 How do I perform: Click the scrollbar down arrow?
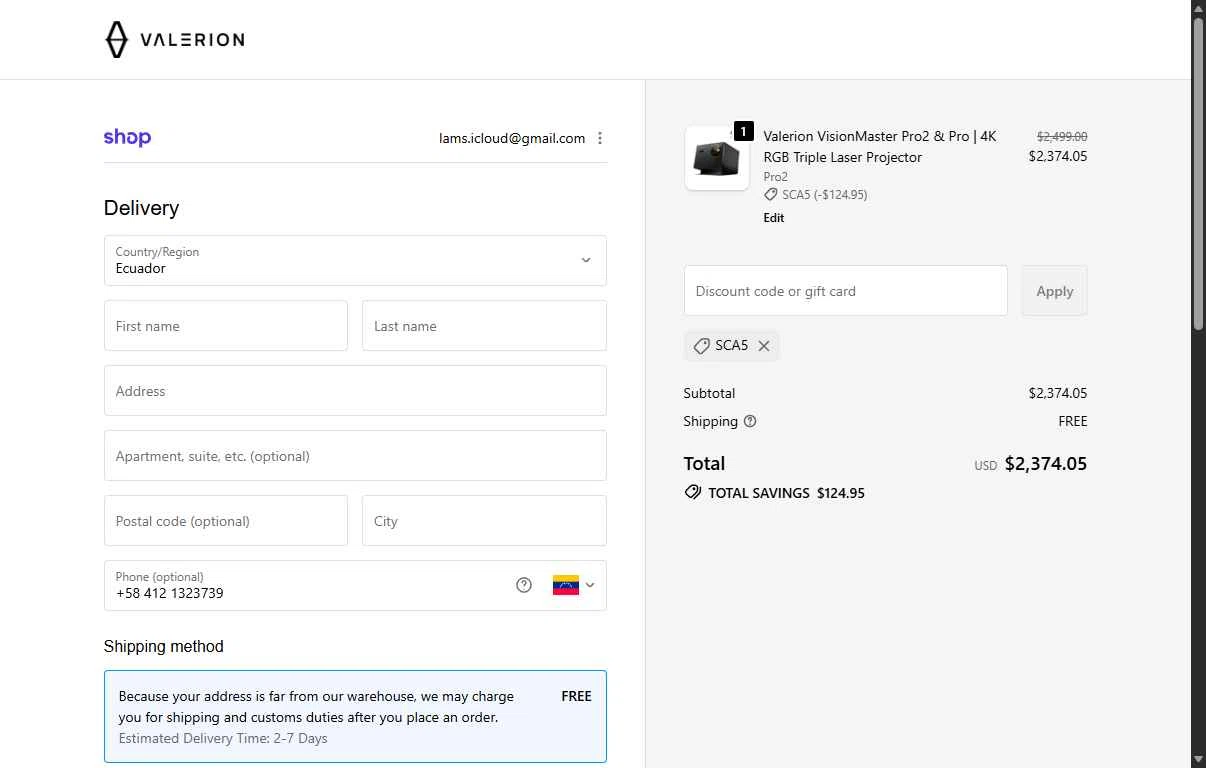click(1198, 760)
